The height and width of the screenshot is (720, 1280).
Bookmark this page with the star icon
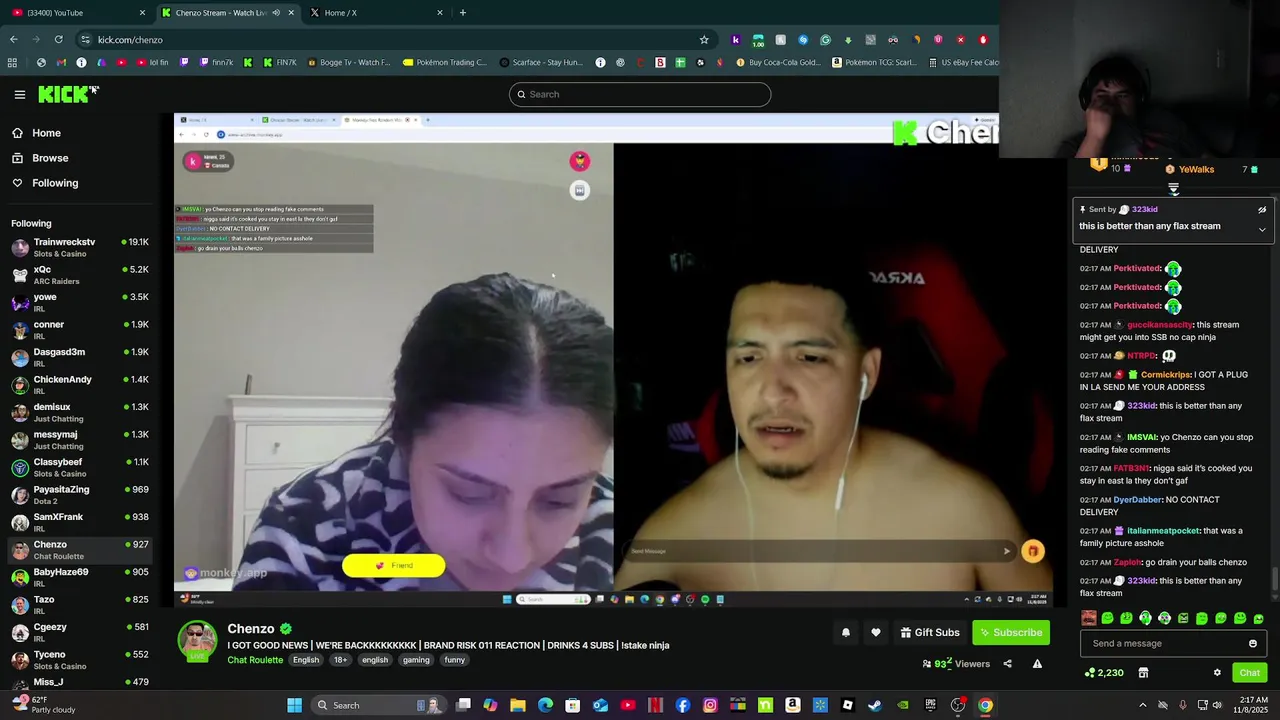704,40
